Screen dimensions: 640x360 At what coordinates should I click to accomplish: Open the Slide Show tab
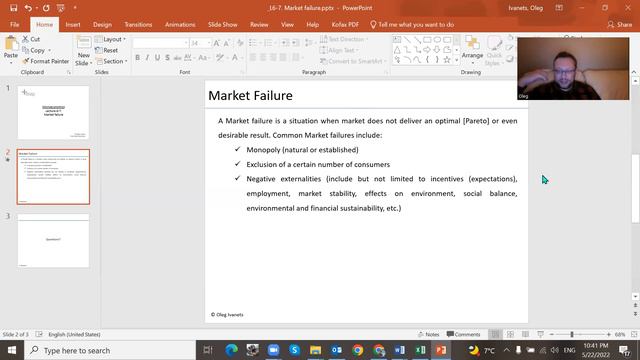pyautogui.click(x=222, y=24)
